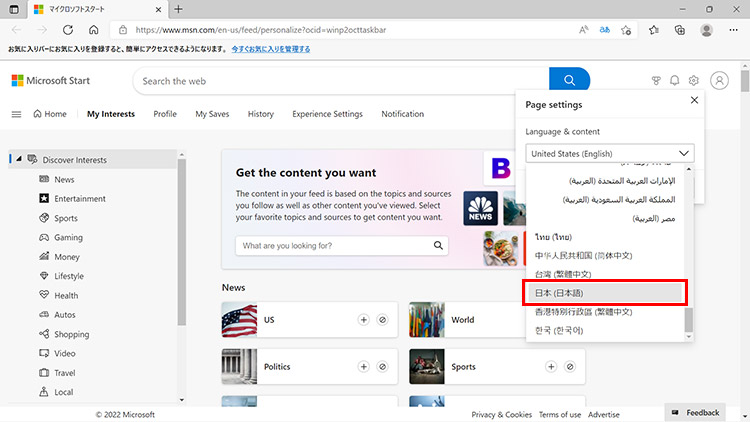
Task: Click the rewards trophy icon
Action: tap(656, 81)
